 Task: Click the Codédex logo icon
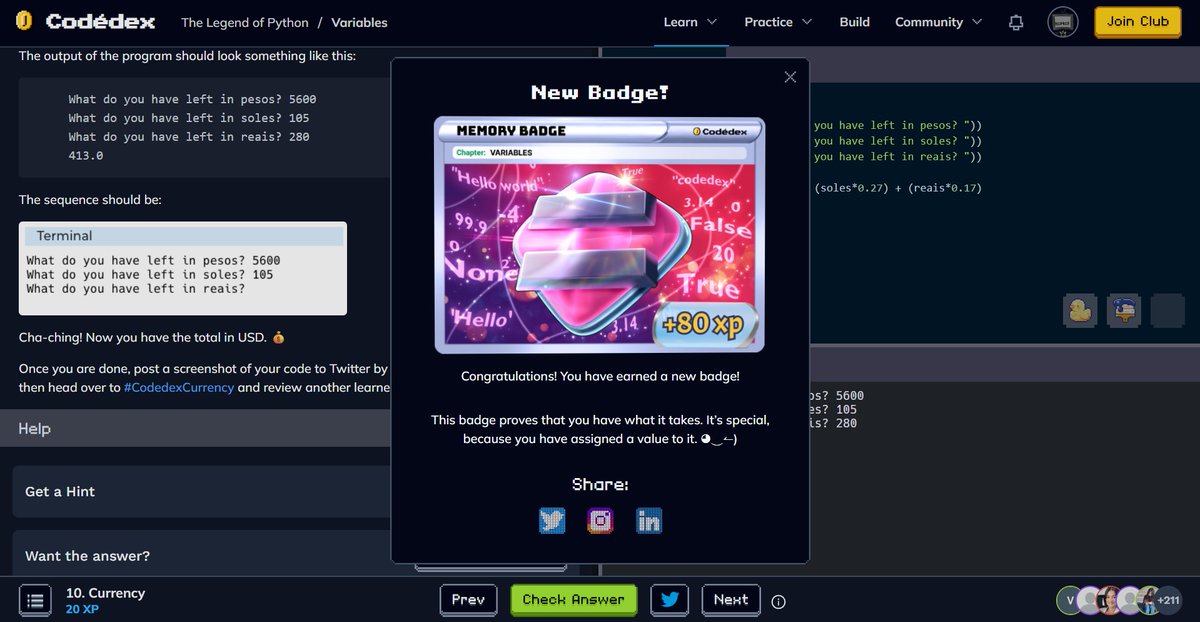[x=25, y=21]
